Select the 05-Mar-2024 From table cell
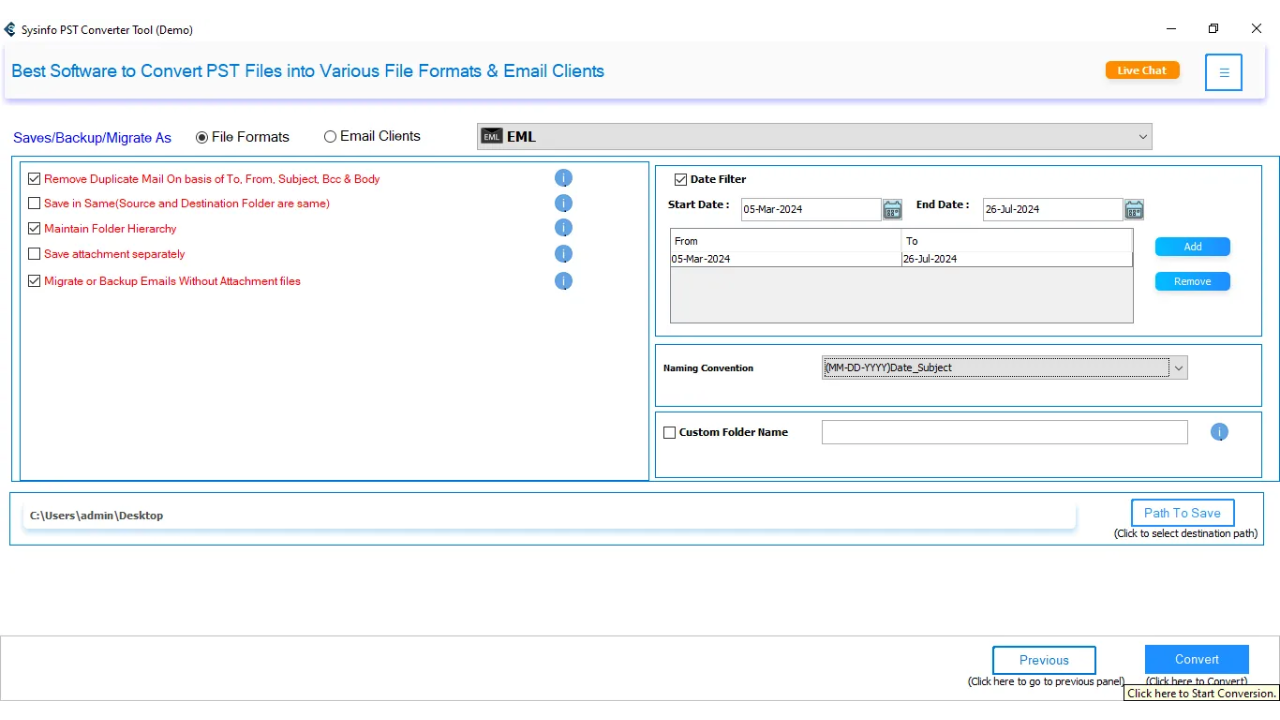 pos(785,259)
